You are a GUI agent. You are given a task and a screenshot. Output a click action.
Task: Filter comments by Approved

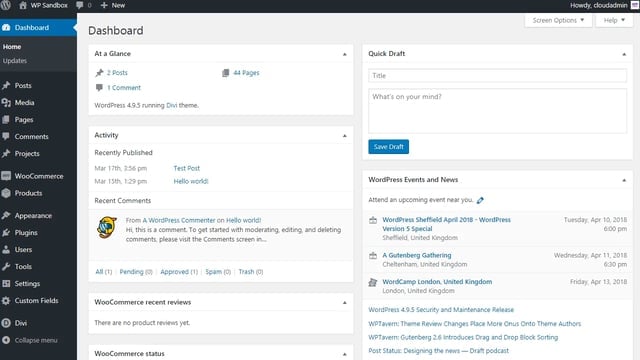point(179,272)
